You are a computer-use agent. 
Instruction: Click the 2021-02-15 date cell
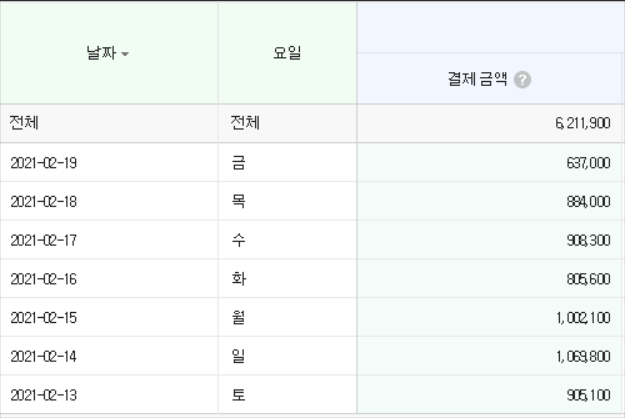click(109, 317)
